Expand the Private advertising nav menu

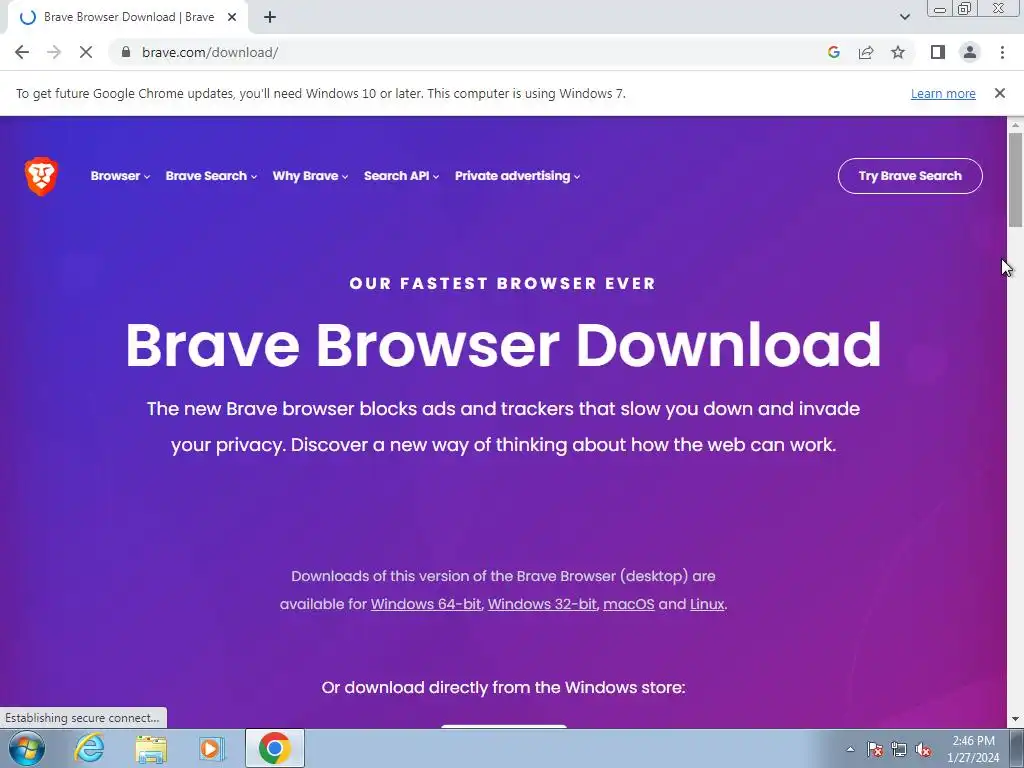(517, 176)
